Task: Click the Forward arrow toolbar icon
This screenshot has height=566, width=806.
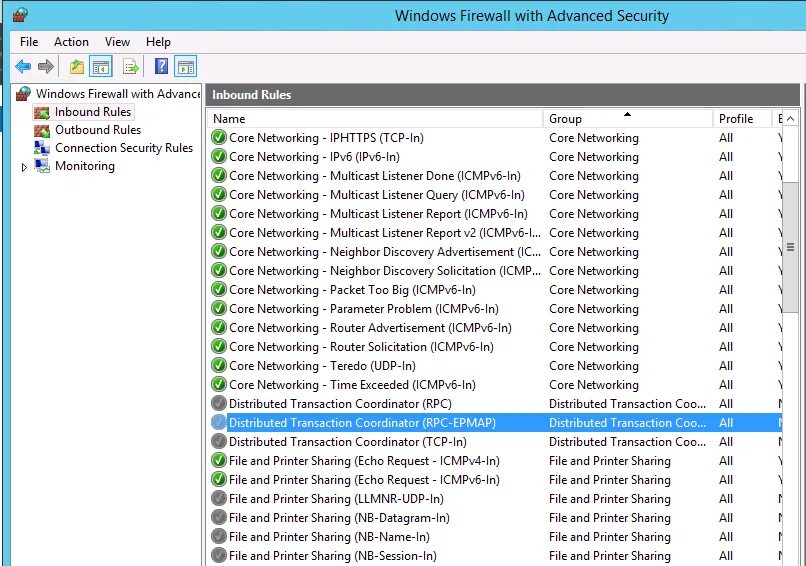Action: coord(46,66)
